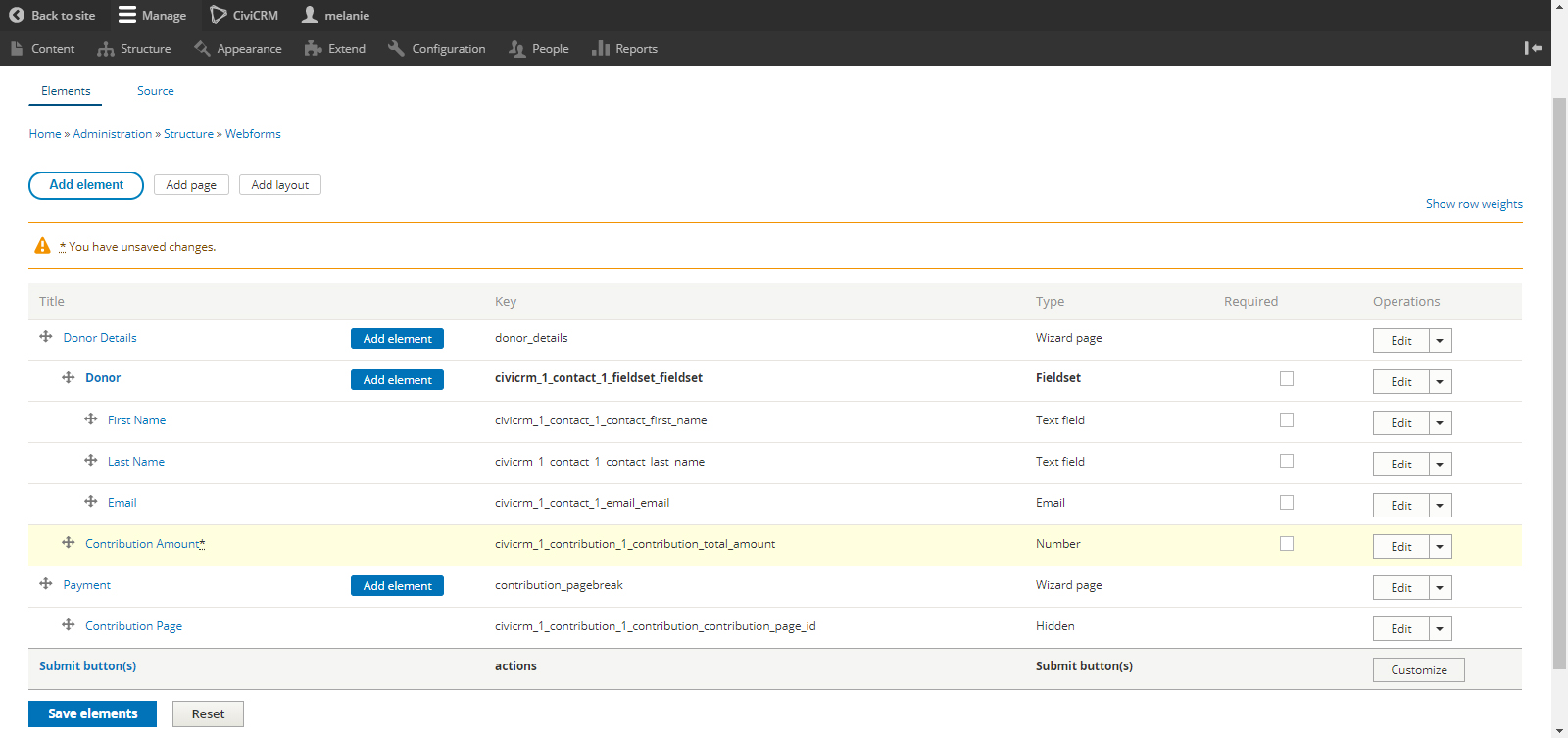Viewport: 1568px width, 738px height.
Task: Grab the drag handle for Last Name
Action: (90, 460)
